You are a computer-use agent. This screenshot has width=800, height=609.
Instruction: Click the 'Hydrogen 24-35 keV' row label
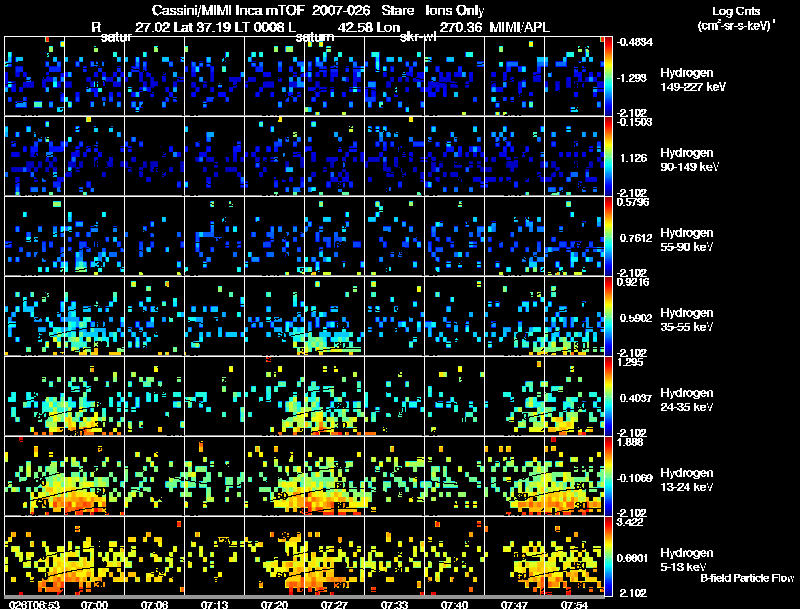point(687,400)
